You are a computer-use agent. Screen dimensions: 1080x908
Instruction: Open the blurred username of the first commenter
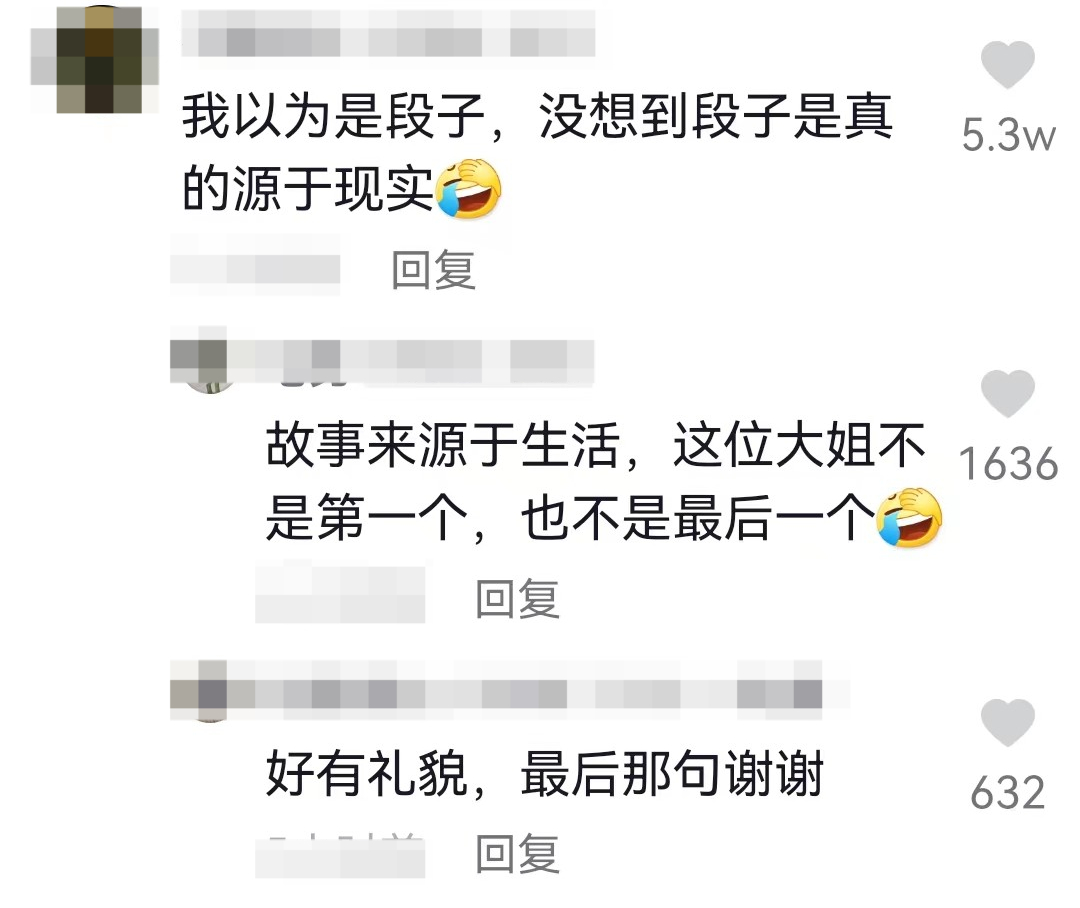point(388,33)
